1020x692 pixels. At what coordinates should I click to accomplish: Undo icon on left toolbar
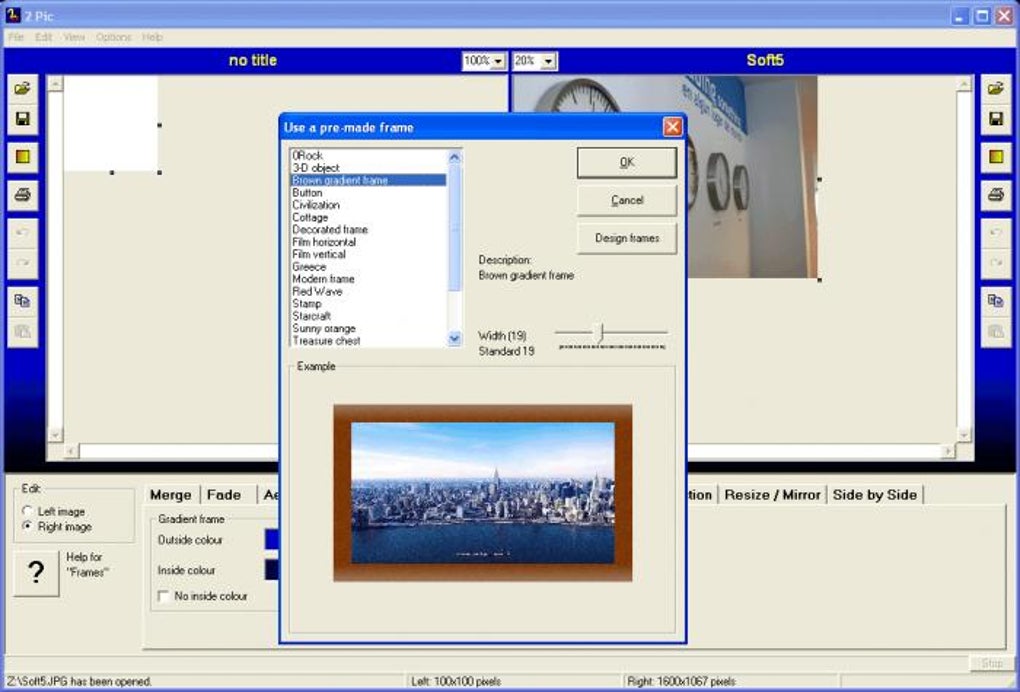coord(22,232)
